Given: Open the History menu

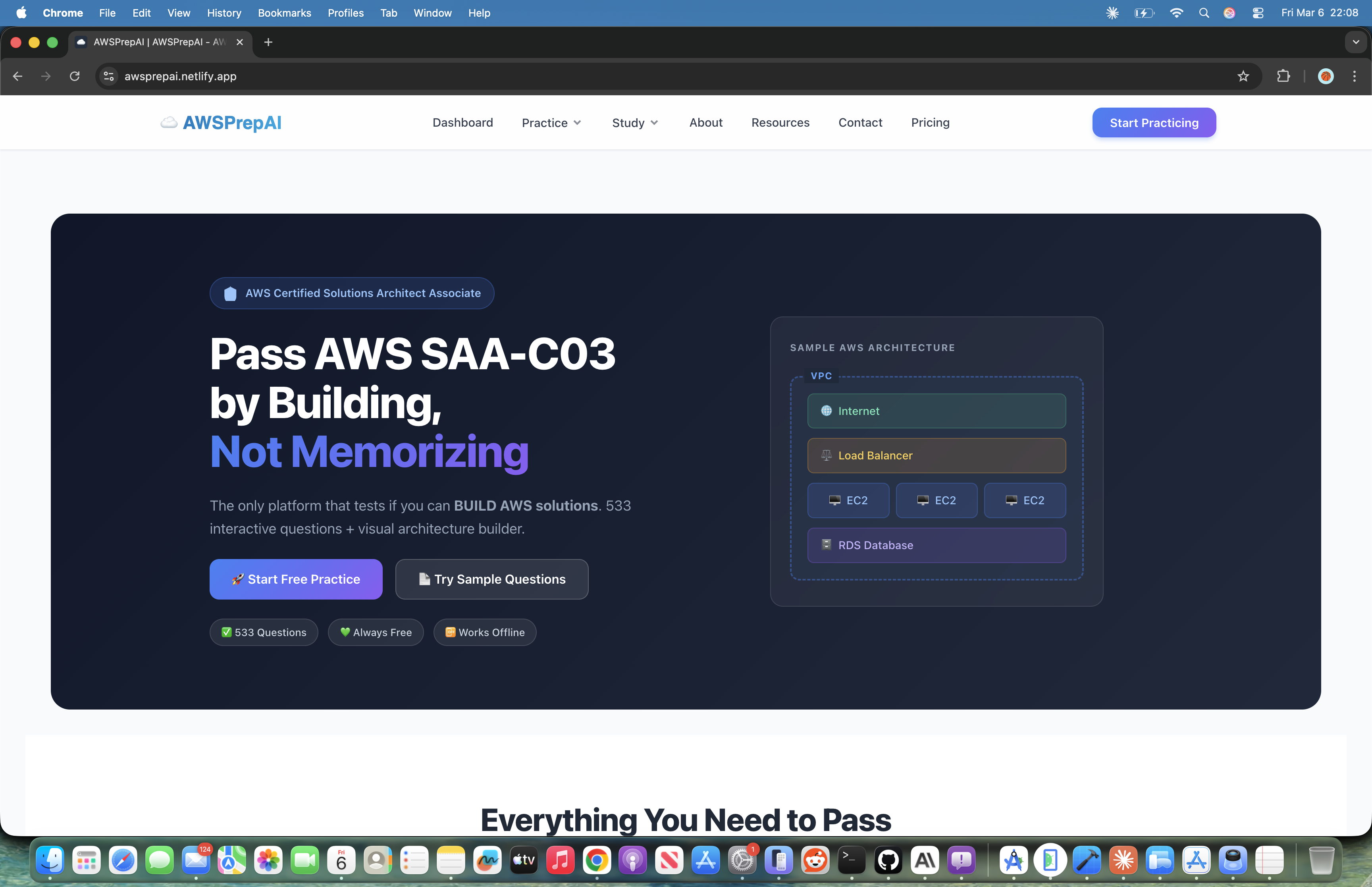Looking at the screenshot, I should coord(224,13).
